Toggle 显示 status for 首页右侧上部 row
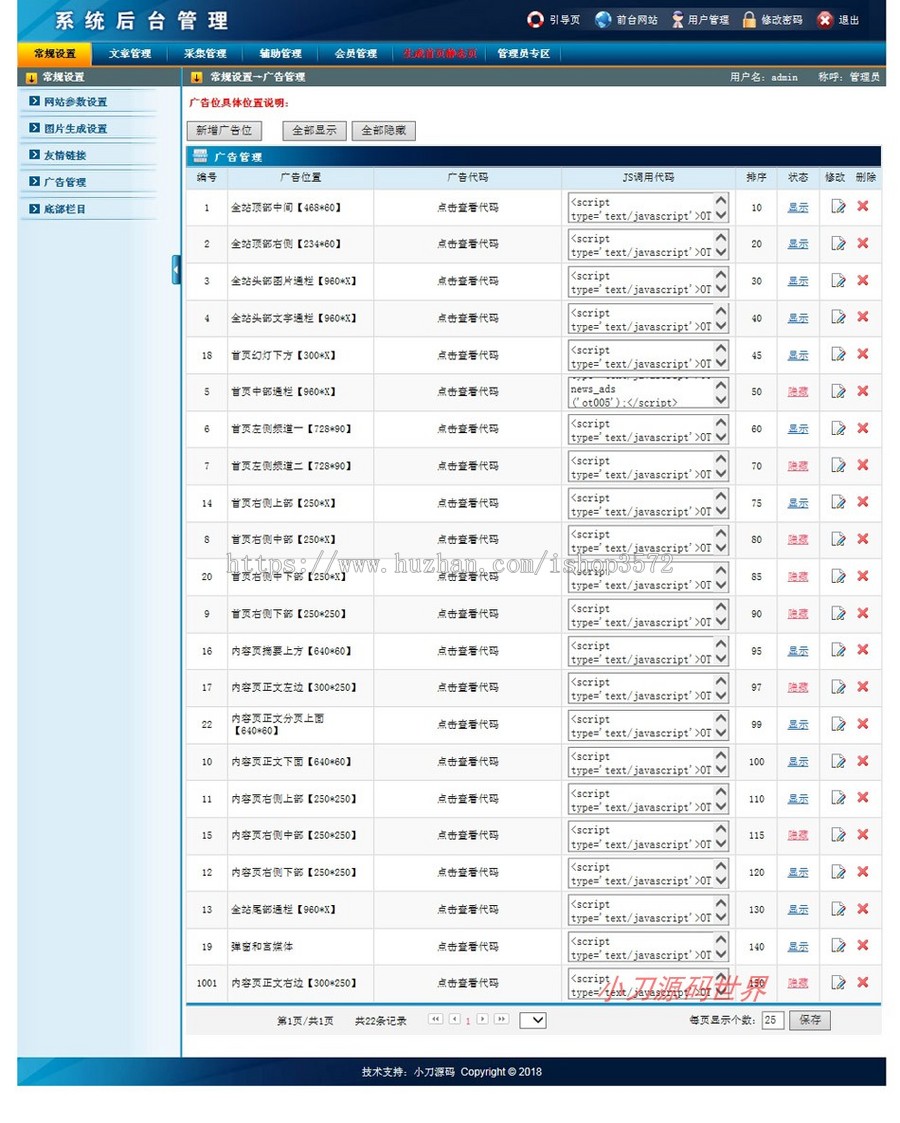This screenshot has width=900, height=1123. tap(798, 503)
